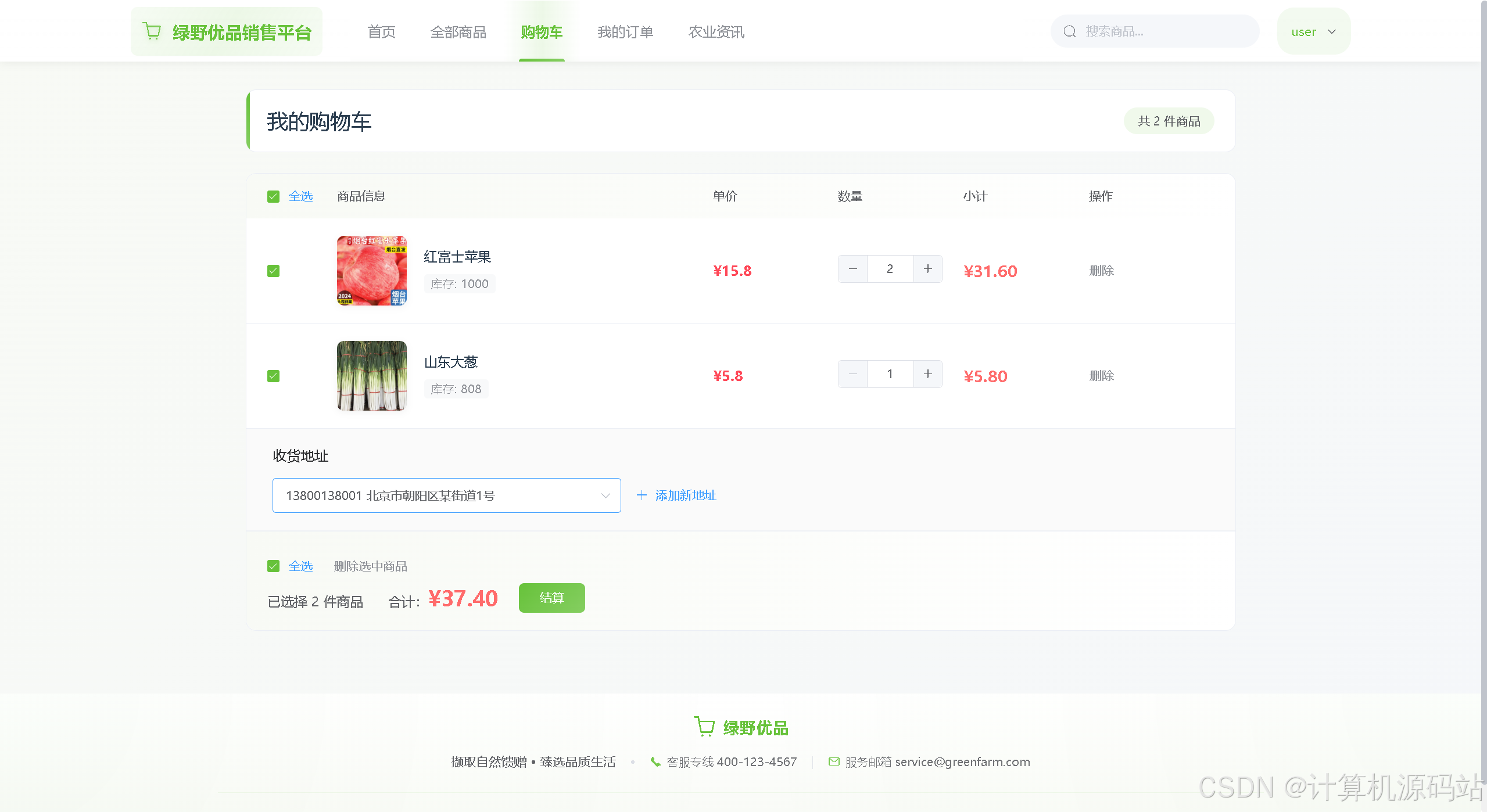This screenshot has height=812, width=1487.
Task: Click the green 结算 checkout button
Action: 551,598
